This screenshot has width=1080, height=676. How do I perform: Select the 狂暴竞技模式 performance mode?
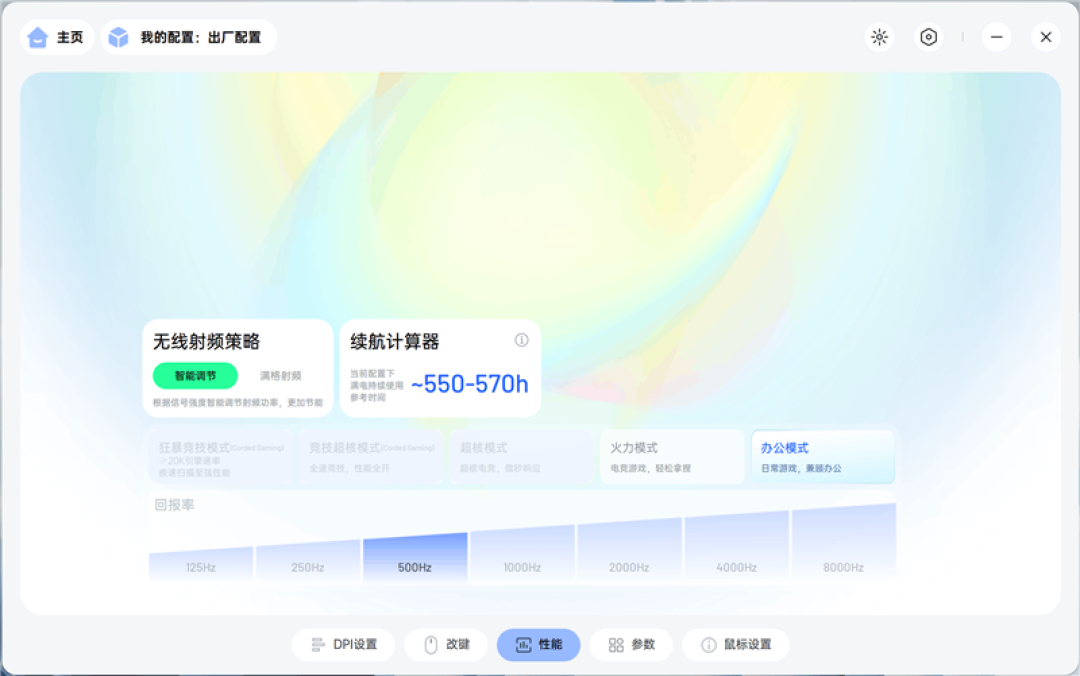click(220, 458)
